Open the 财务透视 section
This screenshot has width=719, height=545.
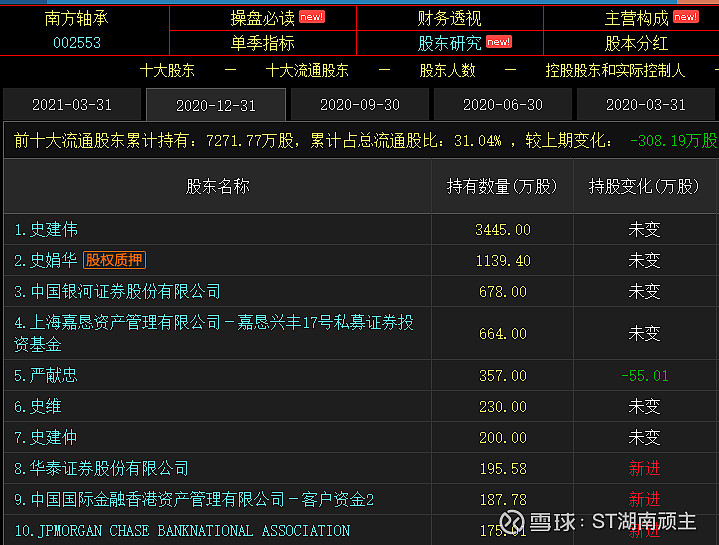(449, 18)
